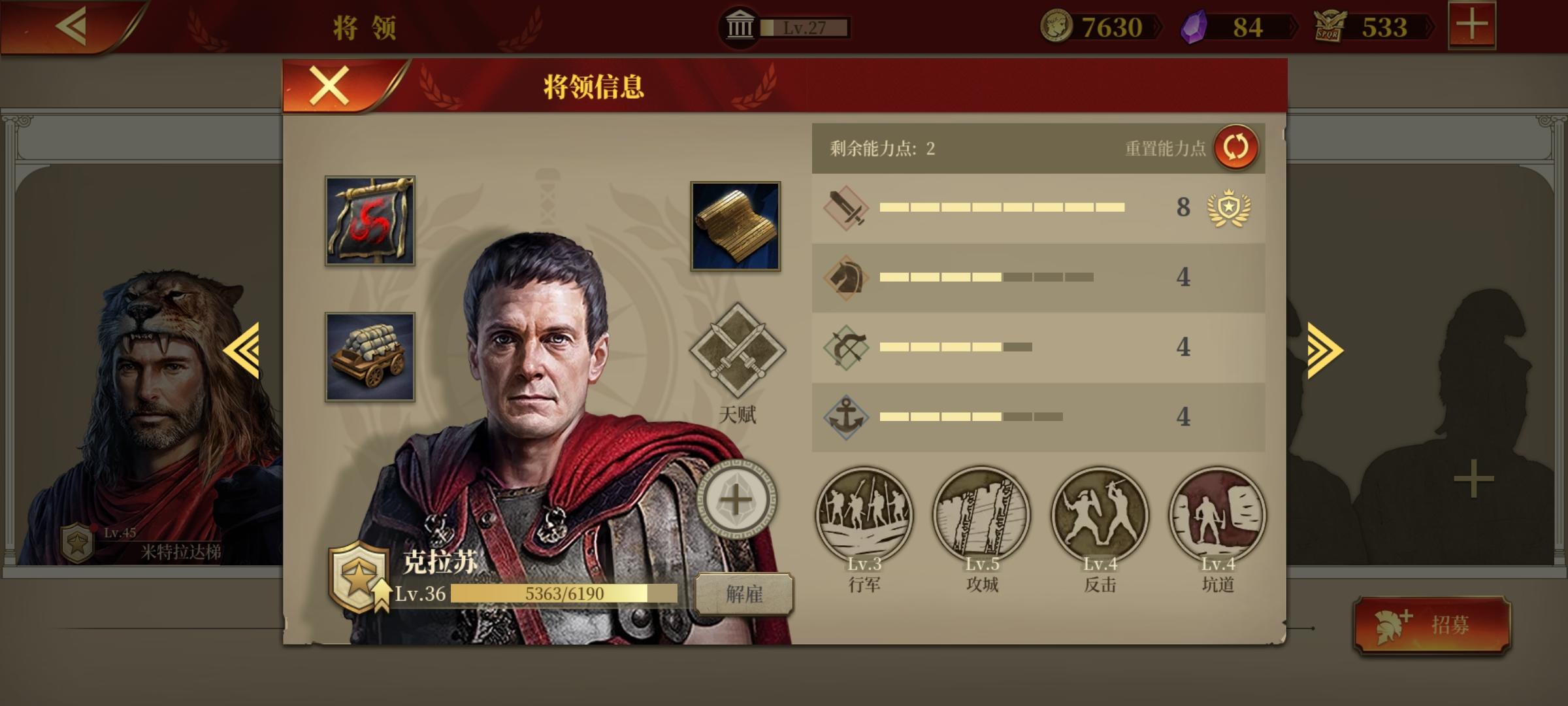The width and height of the screenshot is (1568, 706).
Task: Open the red war banner equipment slot
Action: coord(370,221)
